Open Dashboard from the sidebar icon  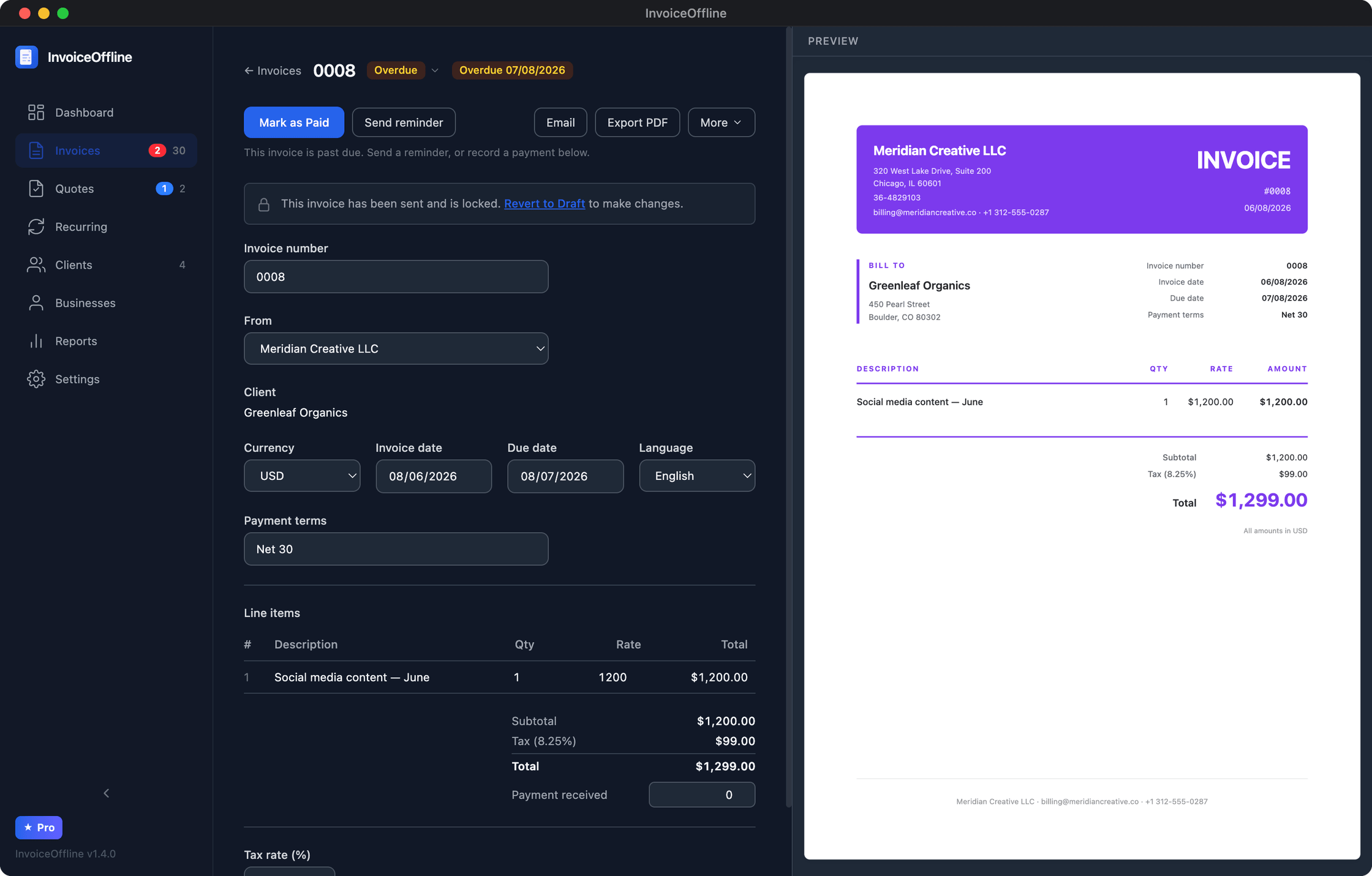[36, 112]
